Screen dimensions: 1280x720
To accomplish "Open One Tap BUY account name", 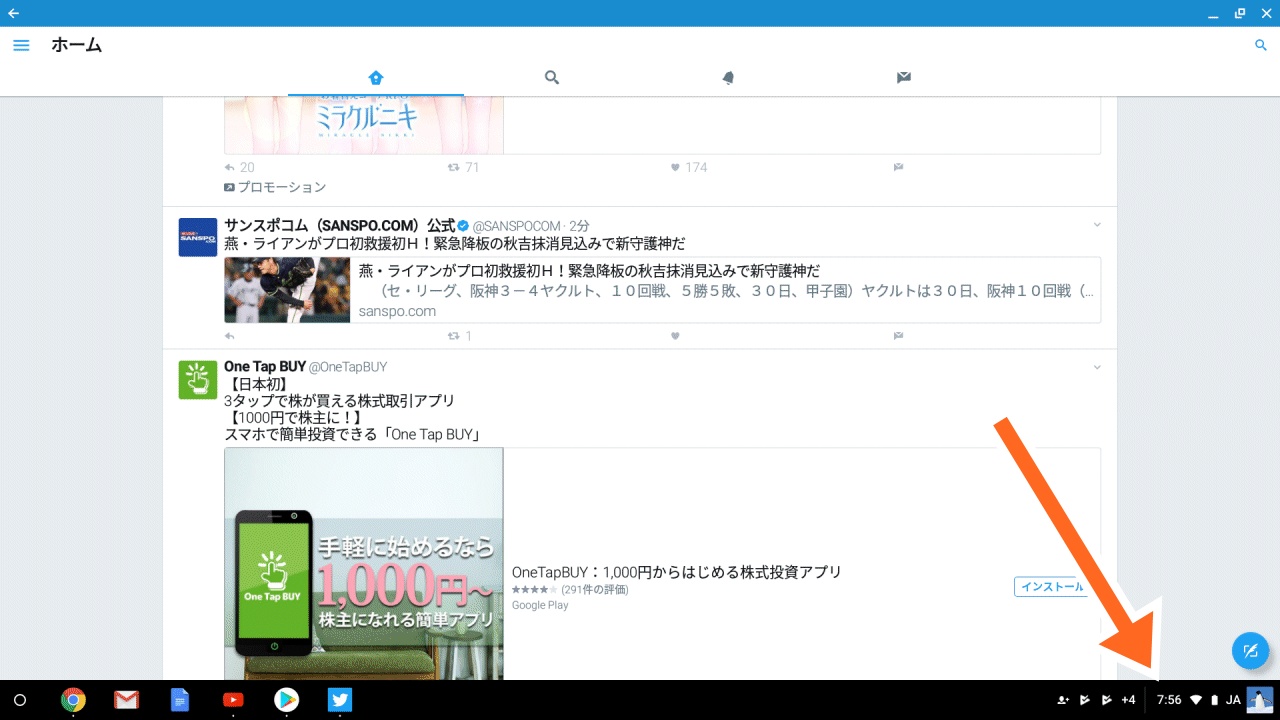I will point(265,367).
